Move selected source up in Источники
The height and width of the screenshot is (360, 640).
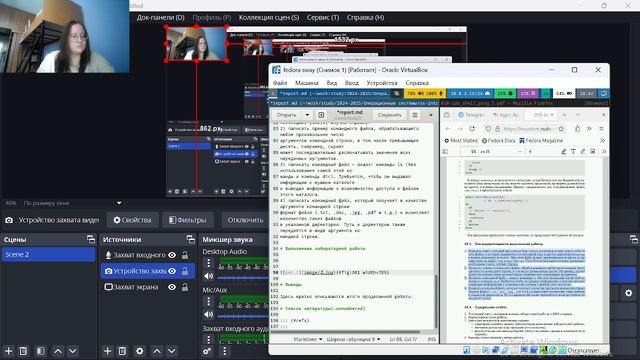[157, 351]
